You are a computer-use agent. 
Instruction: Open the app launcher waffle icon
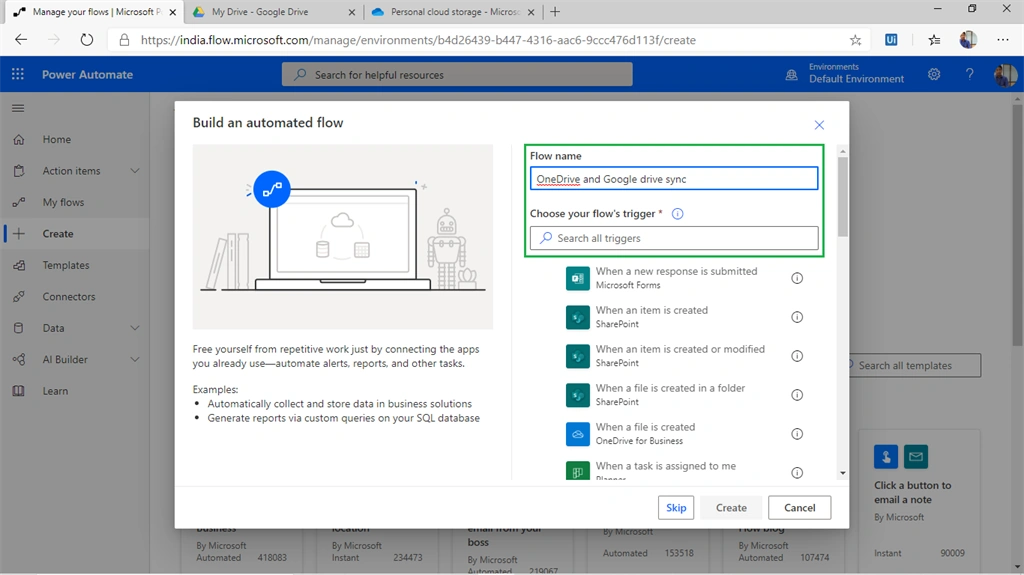pyautogui.click(x=18, y=74)
